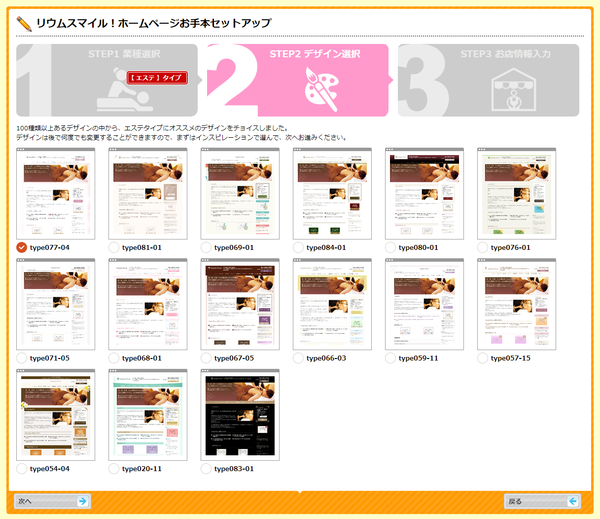
Task: Click the pencil icon beside page title
Action: point(23,22)
